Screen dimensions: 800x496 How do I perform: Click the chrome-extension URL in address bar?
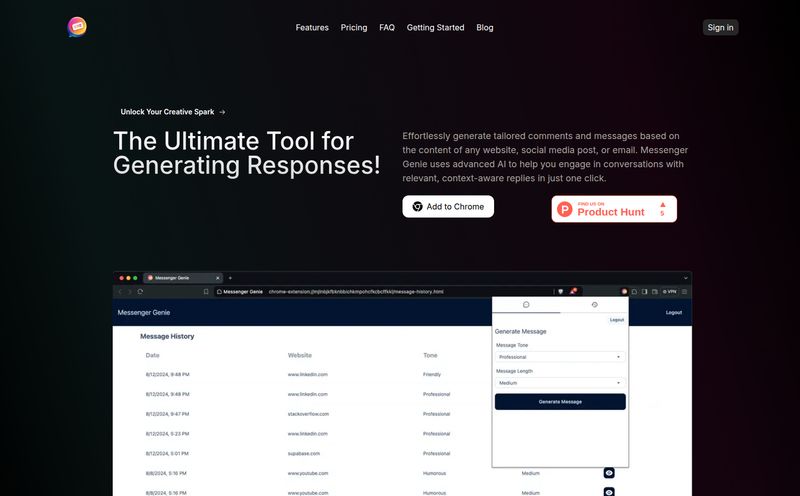tap(356, 292)
